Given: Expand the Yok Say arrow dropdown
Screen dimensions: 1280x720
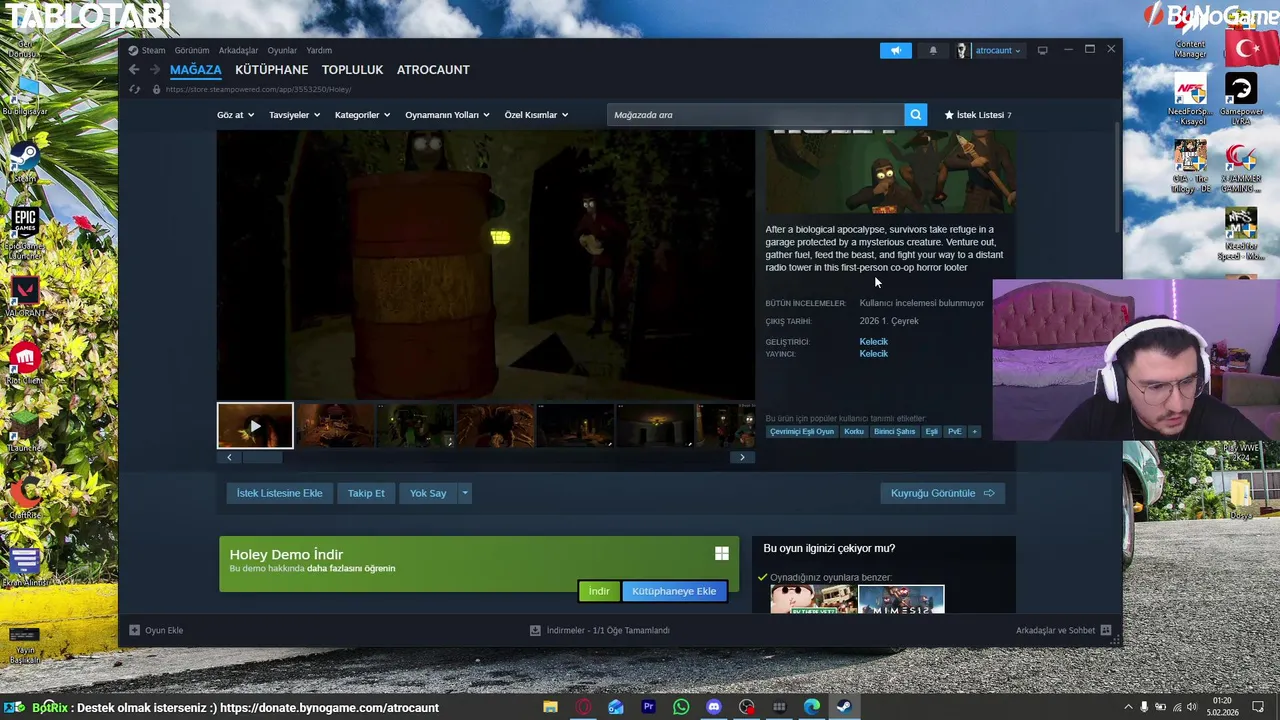Looking at the screenshot, I should [x=465, y=493].
